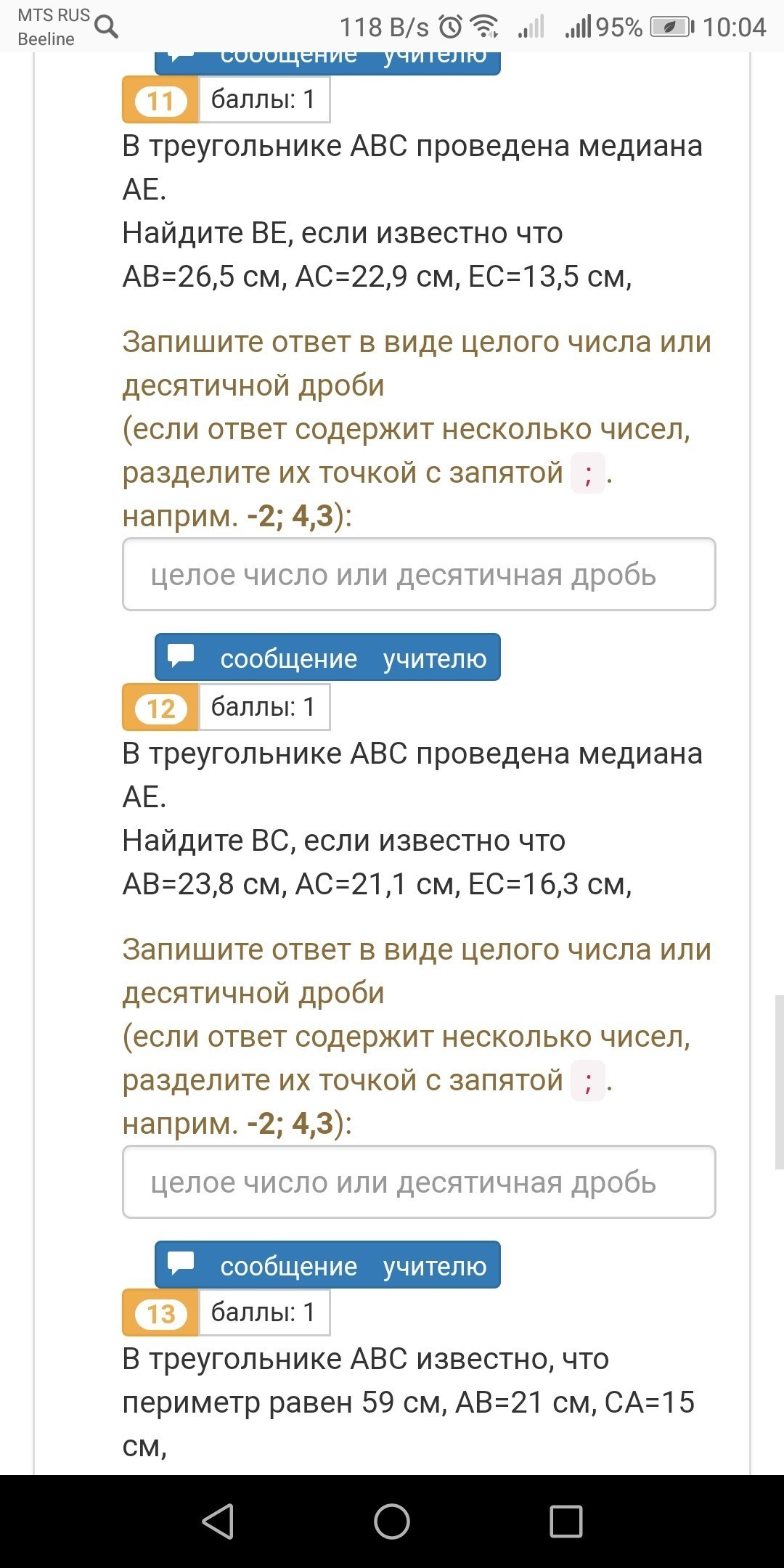Tap the search magnifier icon in status bar
Viewport: 784px width, 1568px height.
point(106,28)
